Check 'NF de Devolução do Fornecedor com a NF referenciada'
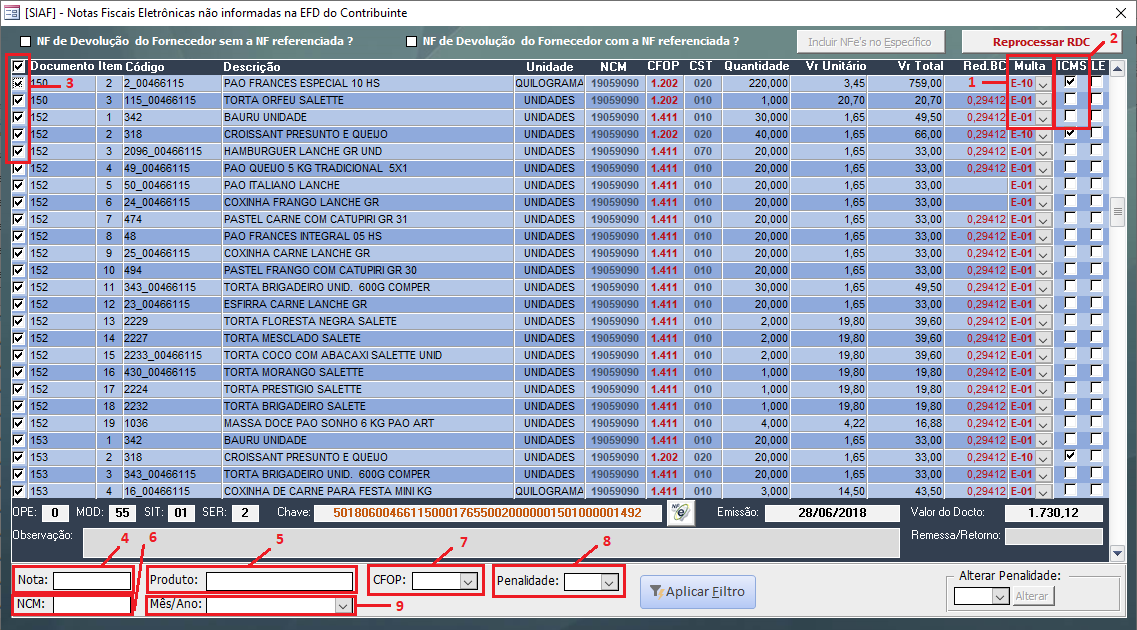1137x630 pixels. tap(411, 42)
